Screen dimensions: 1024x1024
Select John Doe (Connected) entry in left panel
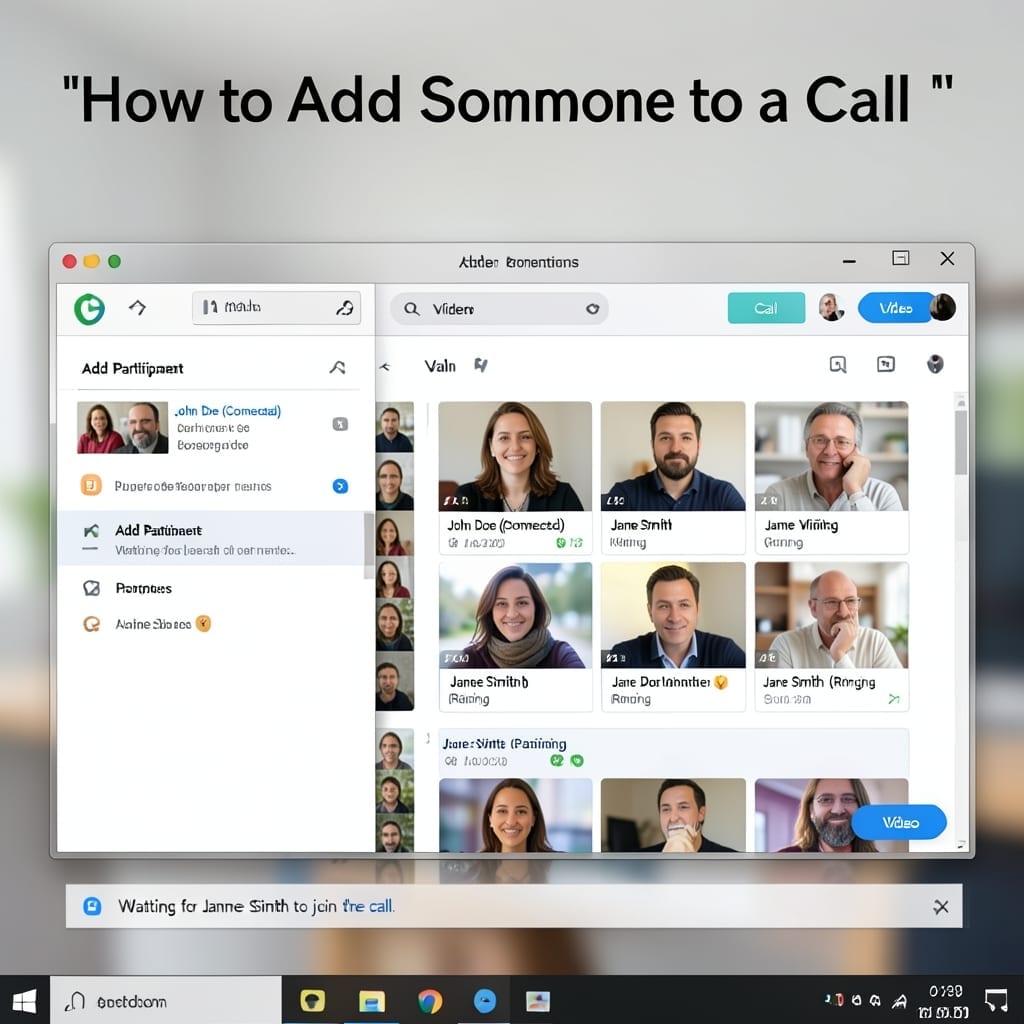pos(211,428)
